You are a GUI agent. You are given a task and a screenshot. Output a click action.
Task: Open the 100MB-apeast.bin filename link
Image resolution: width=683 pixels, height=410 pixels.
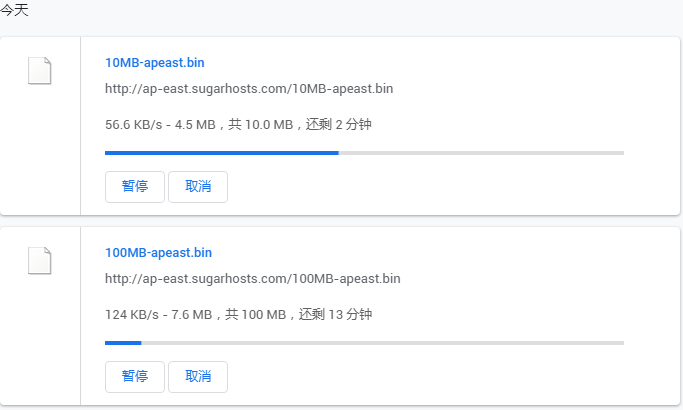pyautogui.click(x=158, y=253)
